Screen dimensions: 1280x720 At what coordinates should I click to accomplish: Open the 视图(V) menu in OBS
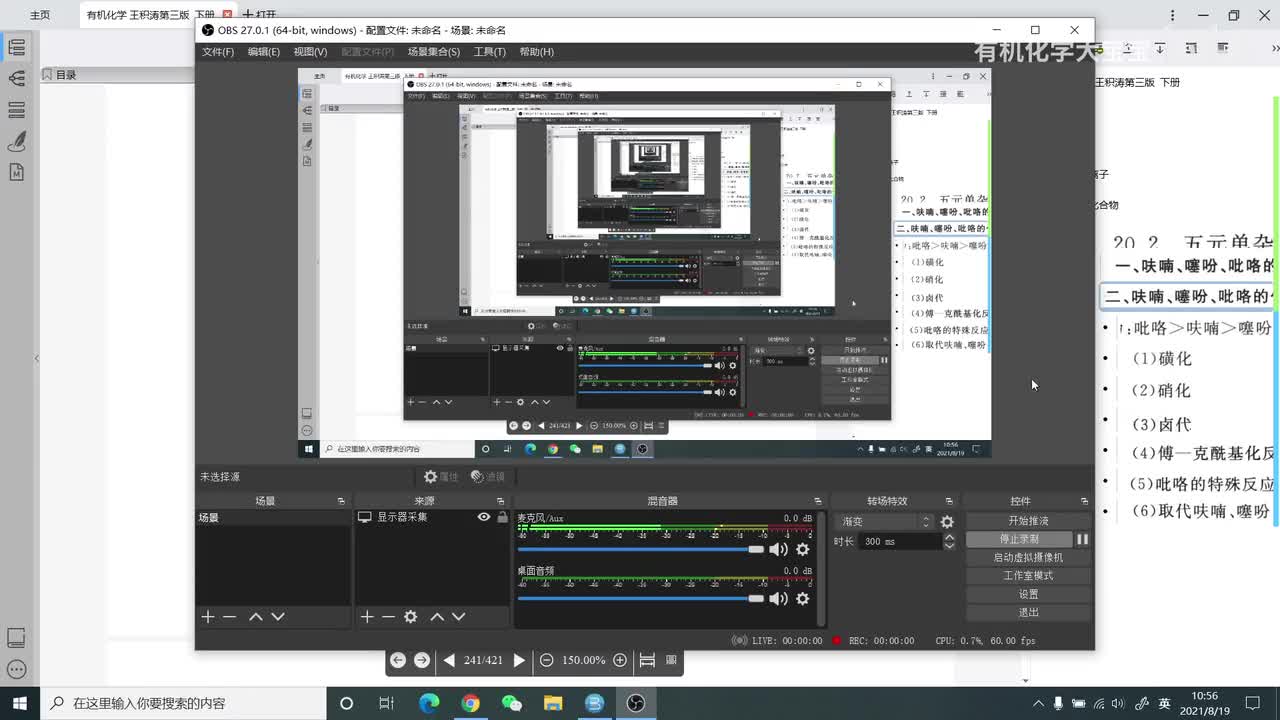point(310,52)
